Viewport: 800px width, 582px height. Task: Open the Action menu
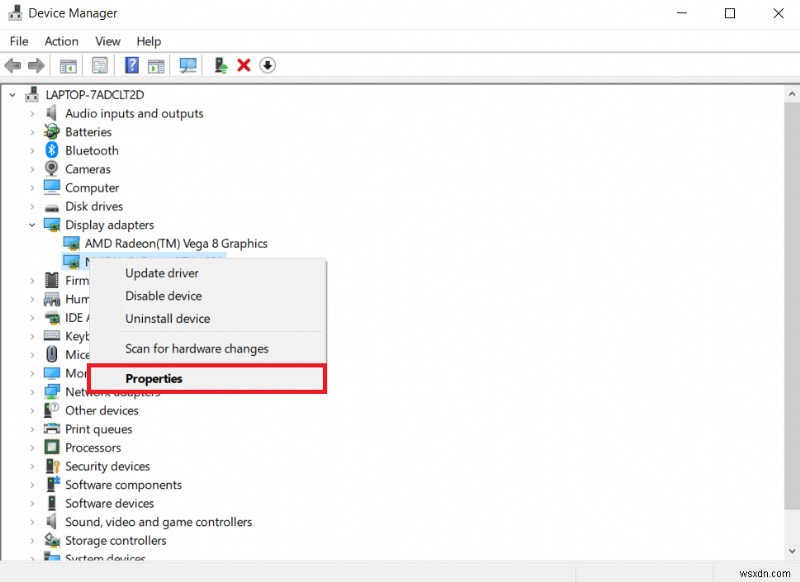61,41
